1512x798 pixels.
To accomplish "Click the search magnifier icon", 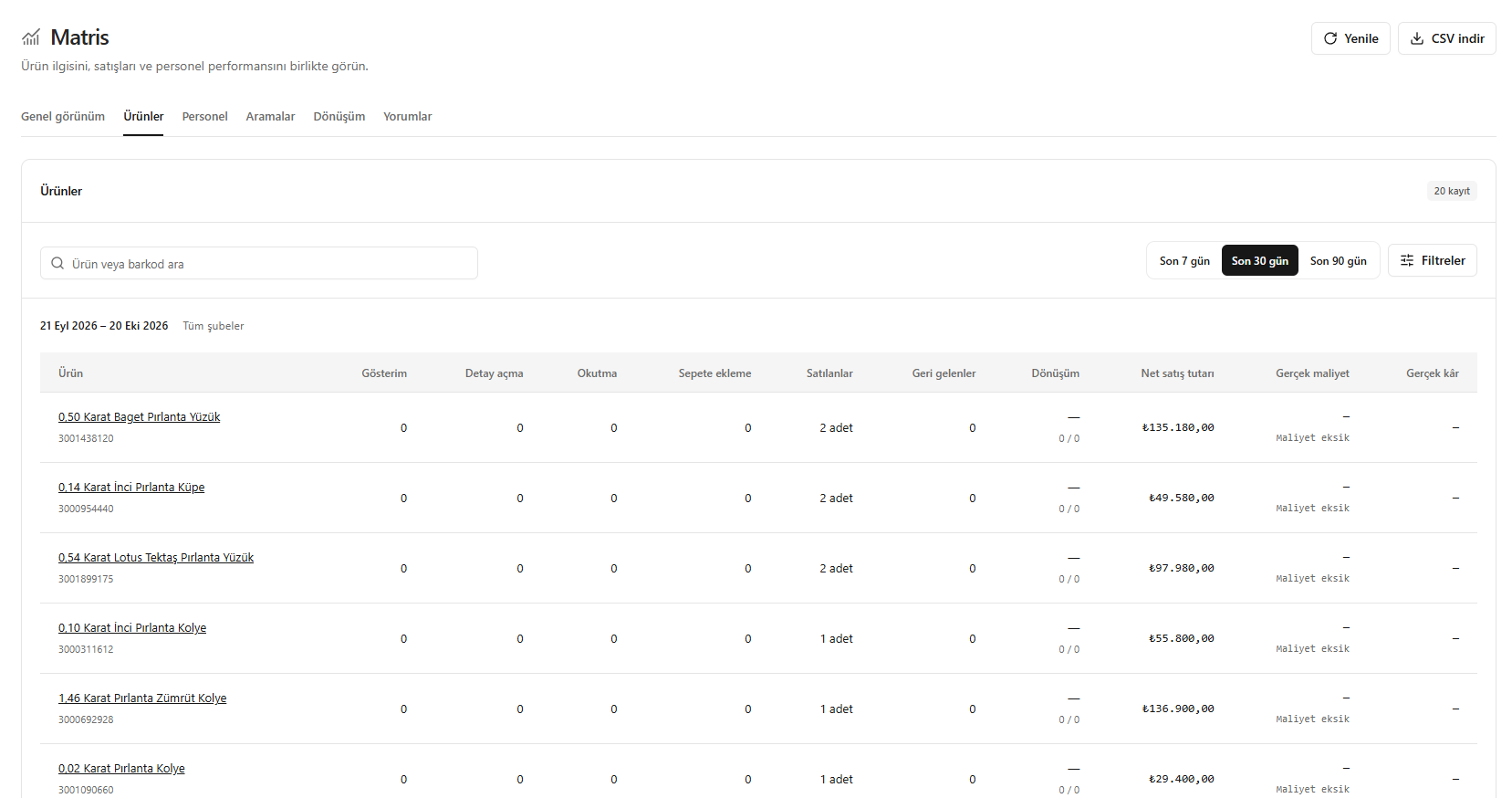I will 57,263.
